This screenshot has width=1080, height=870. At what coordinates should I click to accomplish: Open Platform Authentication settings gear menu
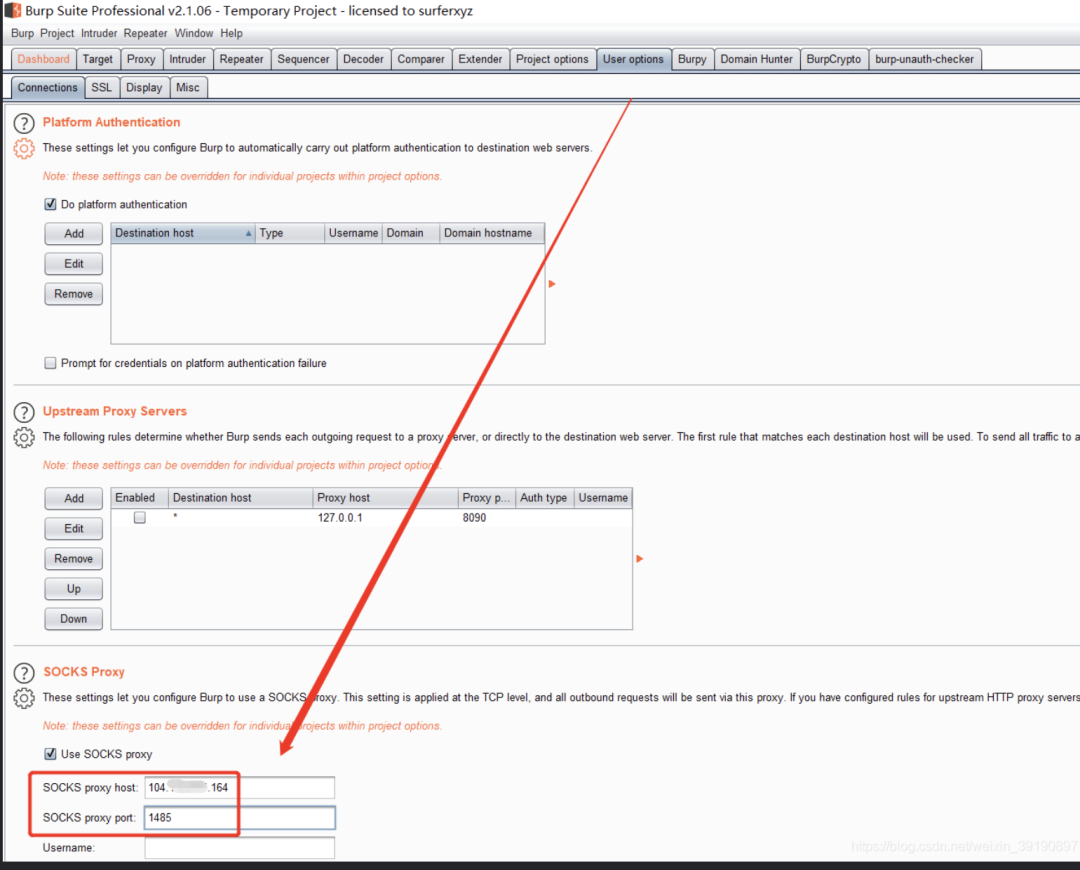click(24, 148)
